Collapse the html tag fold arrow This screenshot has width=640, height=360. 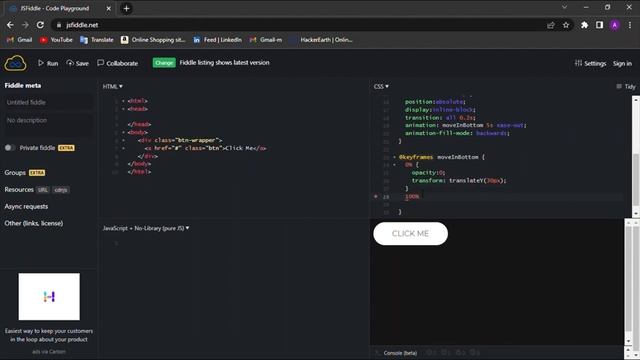point(123,101)
